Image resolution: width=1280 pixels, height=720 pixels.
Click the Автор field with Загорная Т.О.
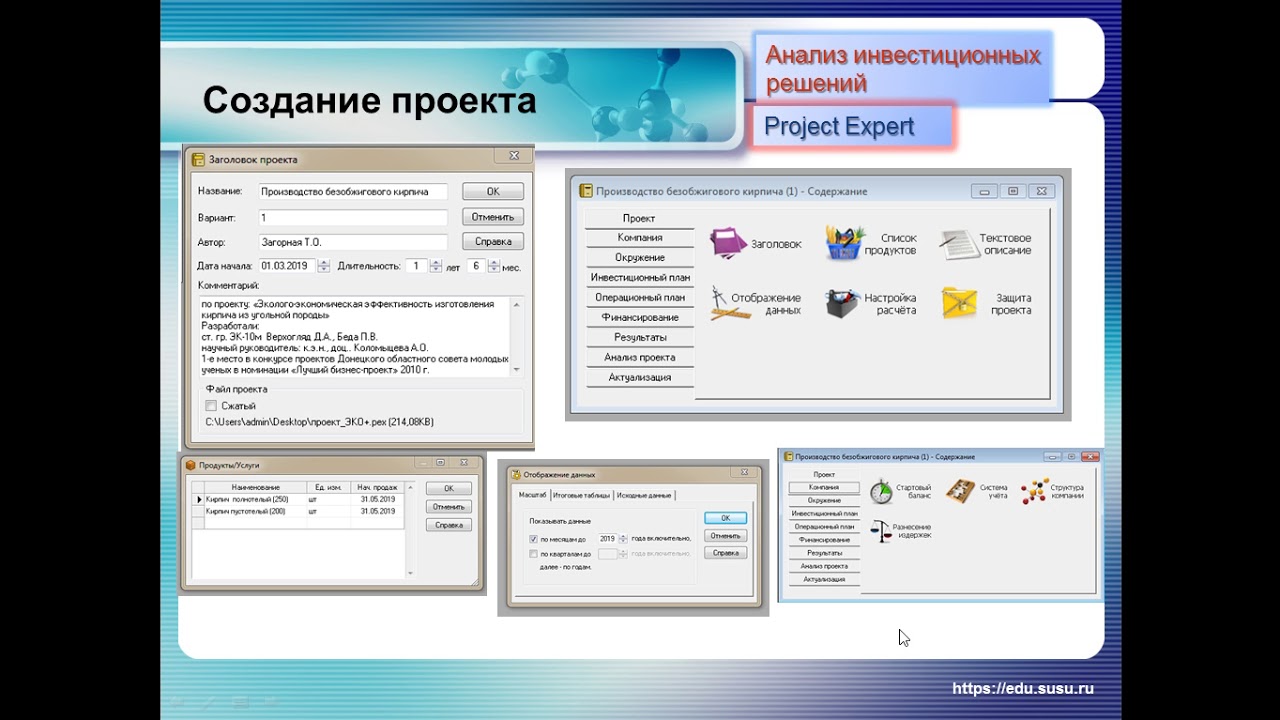tap(352, 242)
